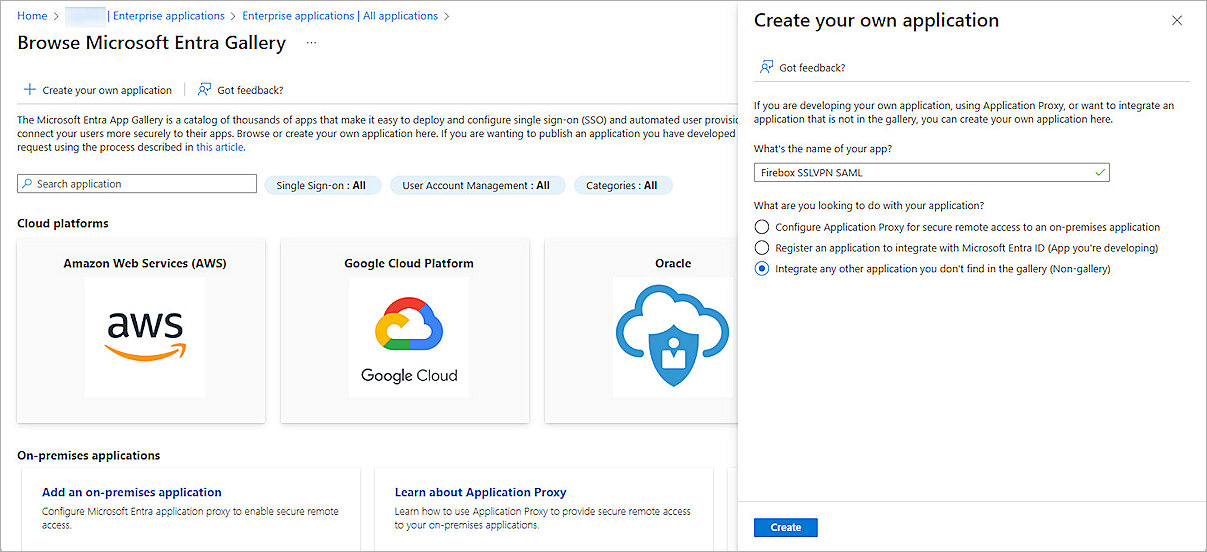Click the feedback icon in the Create panel
The height and width of the screenshot is (552, 1207).
pyautogui.click(x=766, y=67)
